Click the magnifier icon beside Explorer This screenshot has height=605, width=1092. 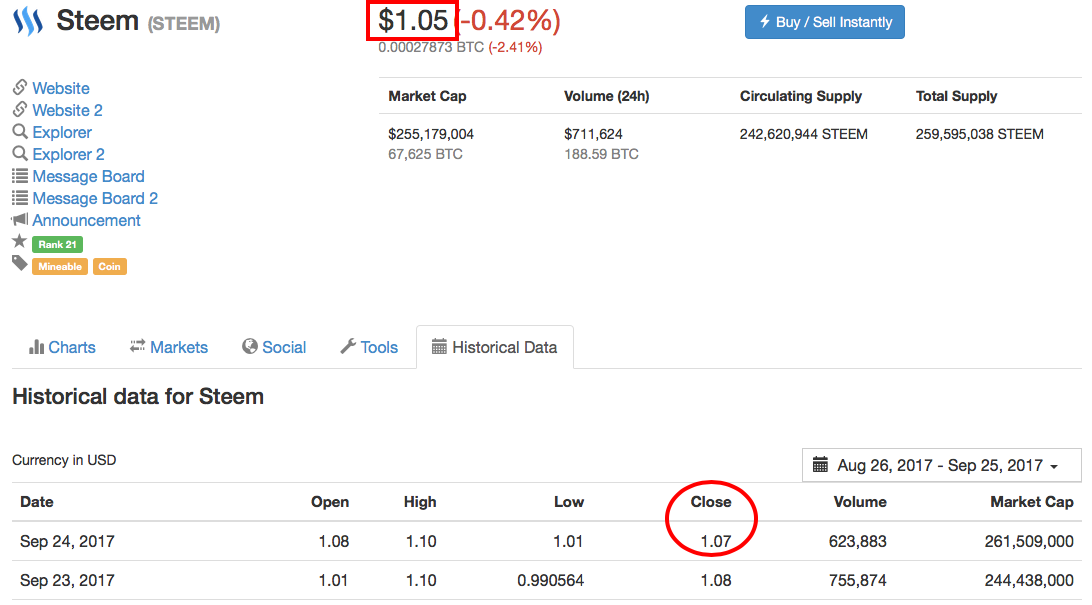(x=20, y=132)
